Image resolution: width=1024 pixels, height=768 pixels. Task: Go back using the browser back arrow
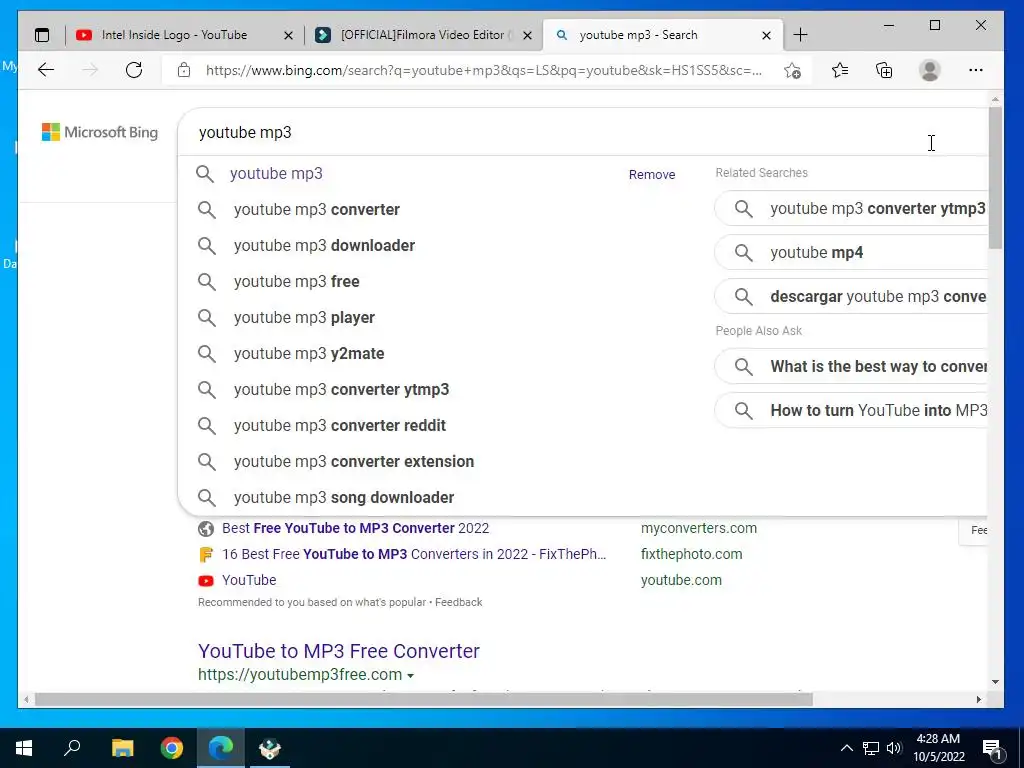[x=46, y=70]
